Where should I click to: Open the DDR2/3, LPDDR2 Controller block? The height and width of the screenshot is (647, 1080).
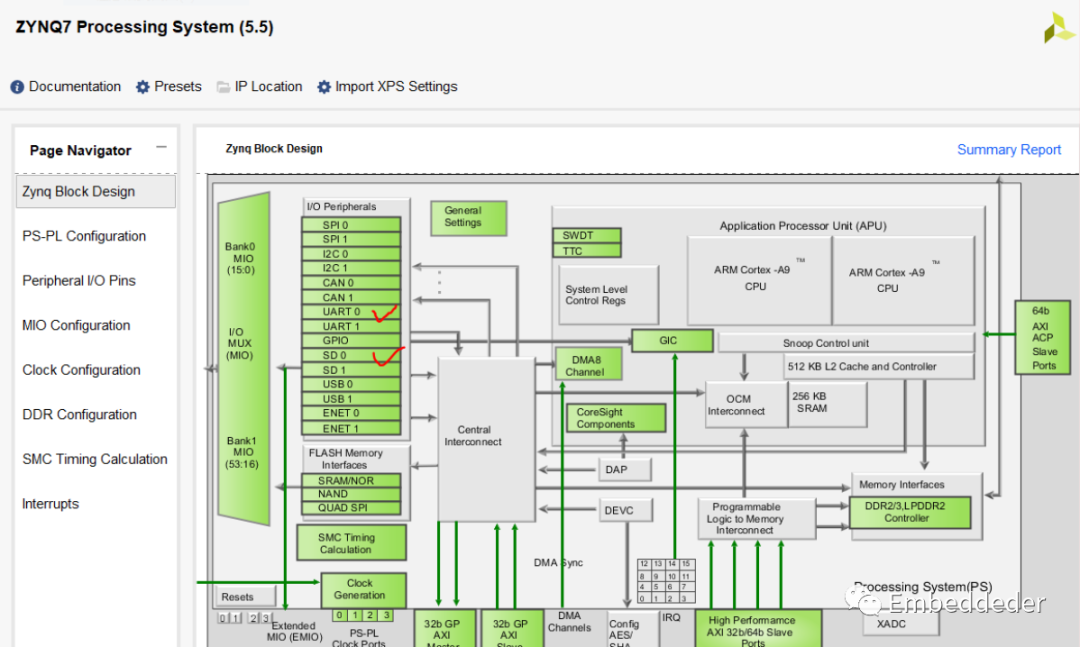click(911, 513)
